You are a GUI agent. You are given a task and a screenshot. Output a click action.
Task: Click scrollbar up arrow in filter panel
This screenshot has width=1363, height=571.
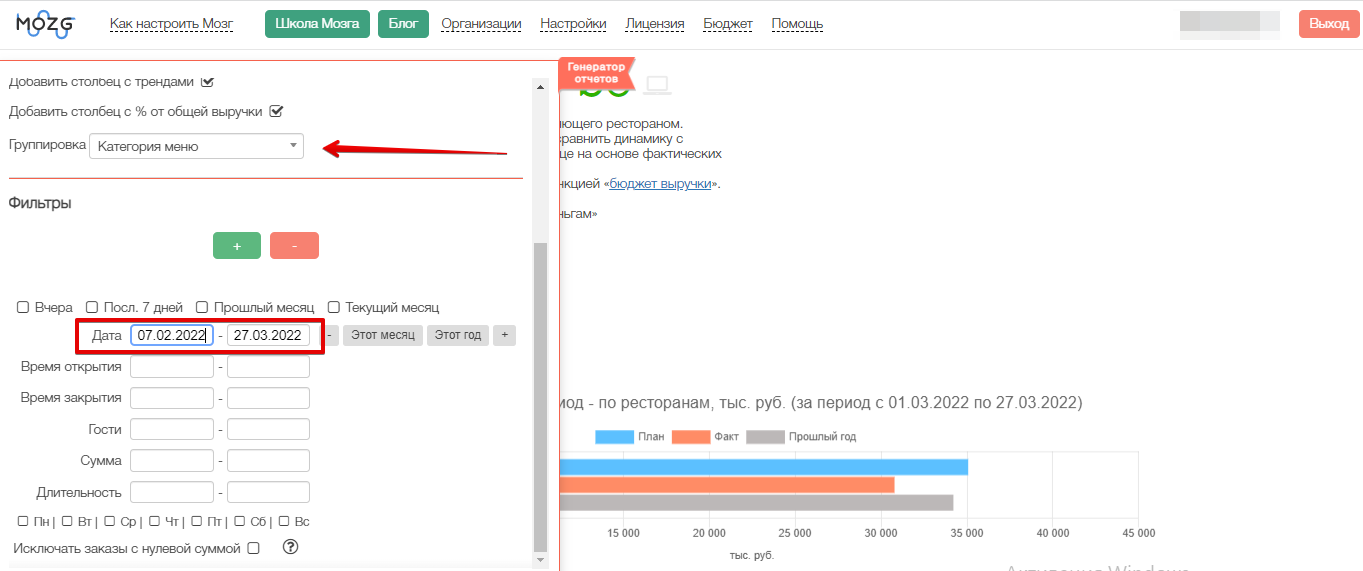pos(541,87)
